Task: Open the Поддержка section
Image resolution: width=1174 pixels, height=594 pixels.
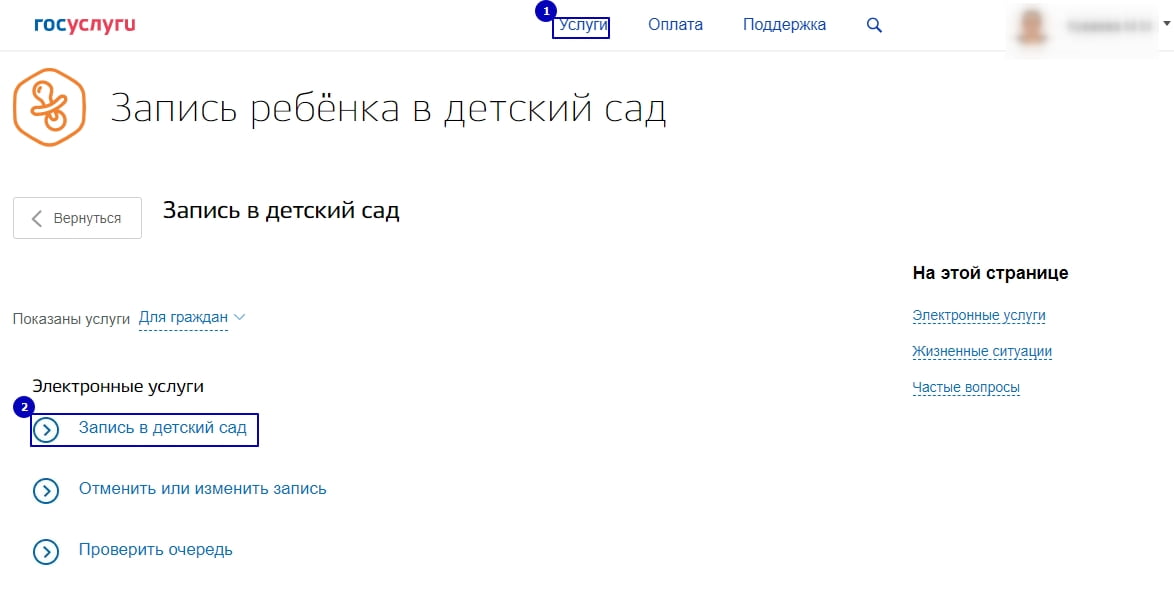Action: (784, 25)
